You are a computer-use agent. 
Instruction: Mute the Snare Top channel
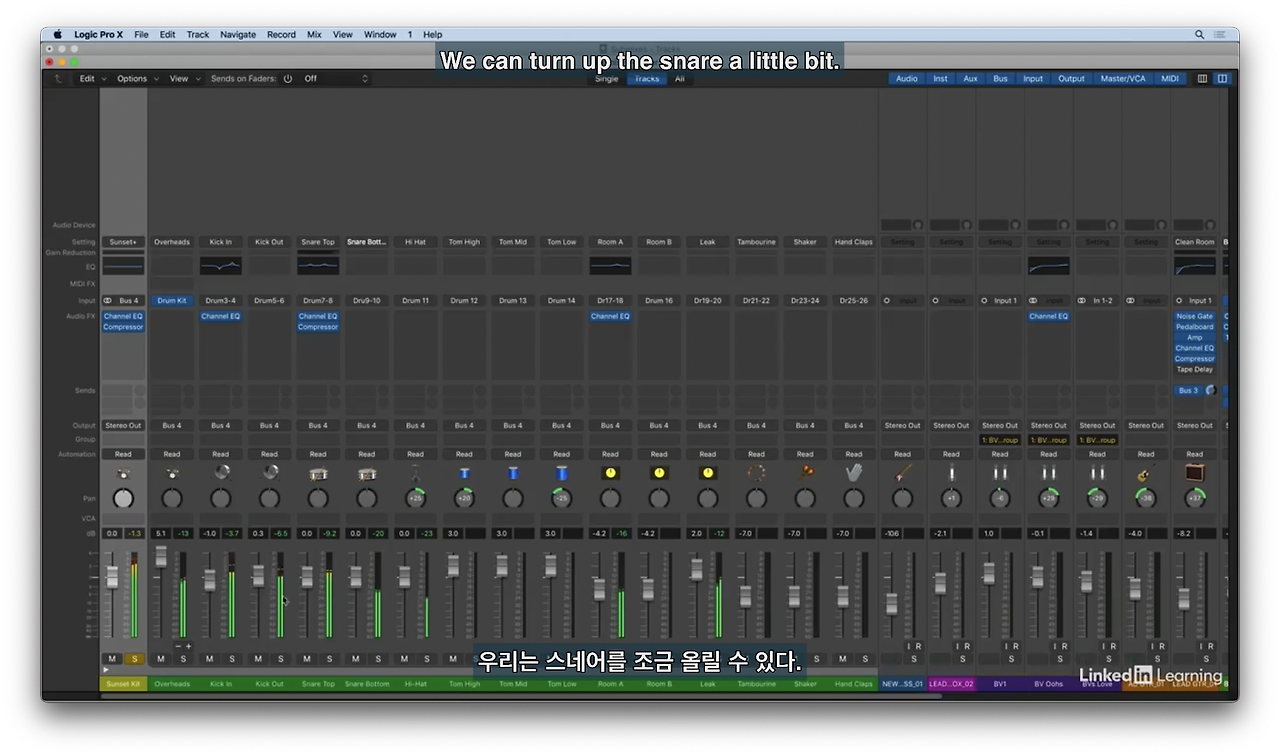(307, 659)
